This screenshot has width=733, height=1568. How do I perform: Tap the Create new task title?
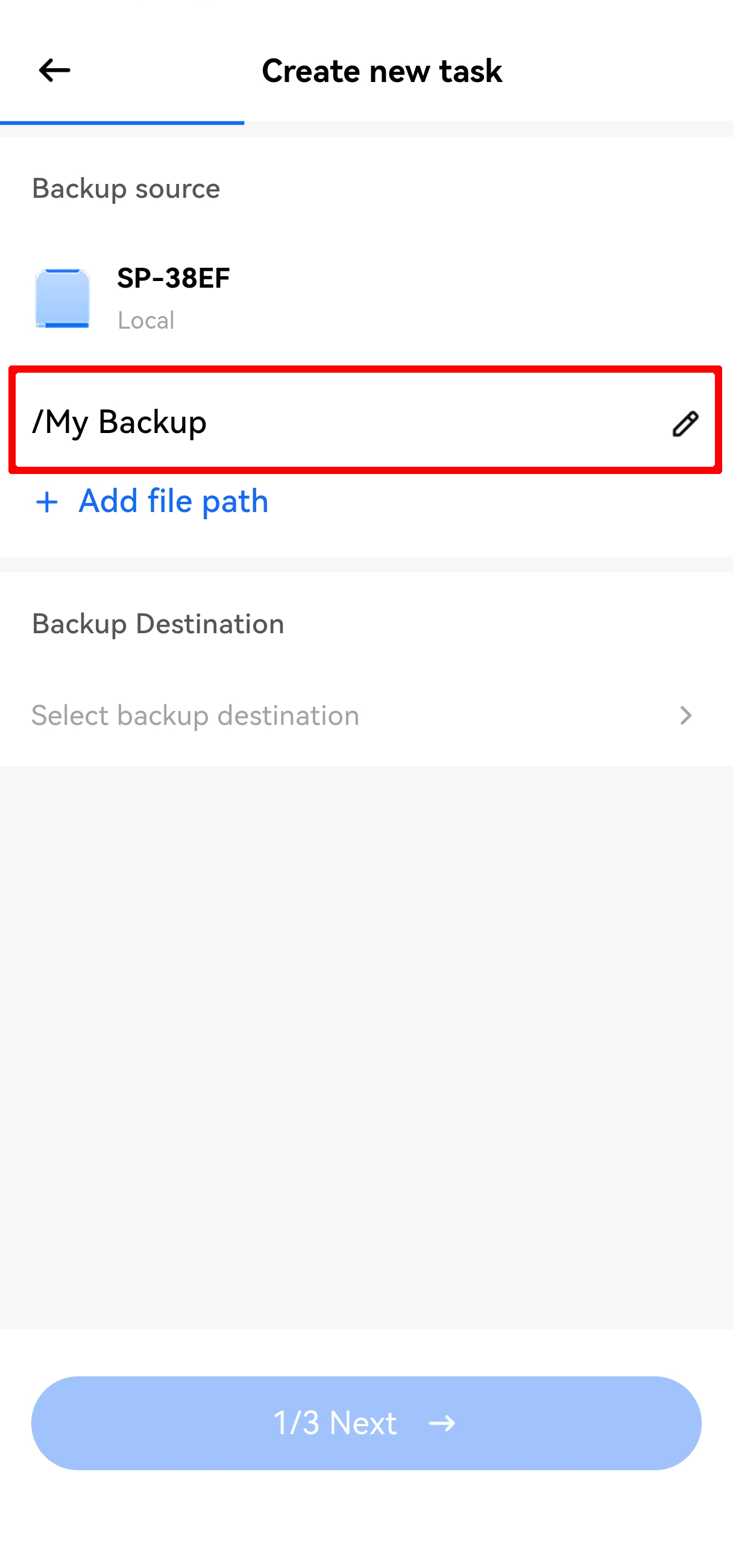point(382,71)
